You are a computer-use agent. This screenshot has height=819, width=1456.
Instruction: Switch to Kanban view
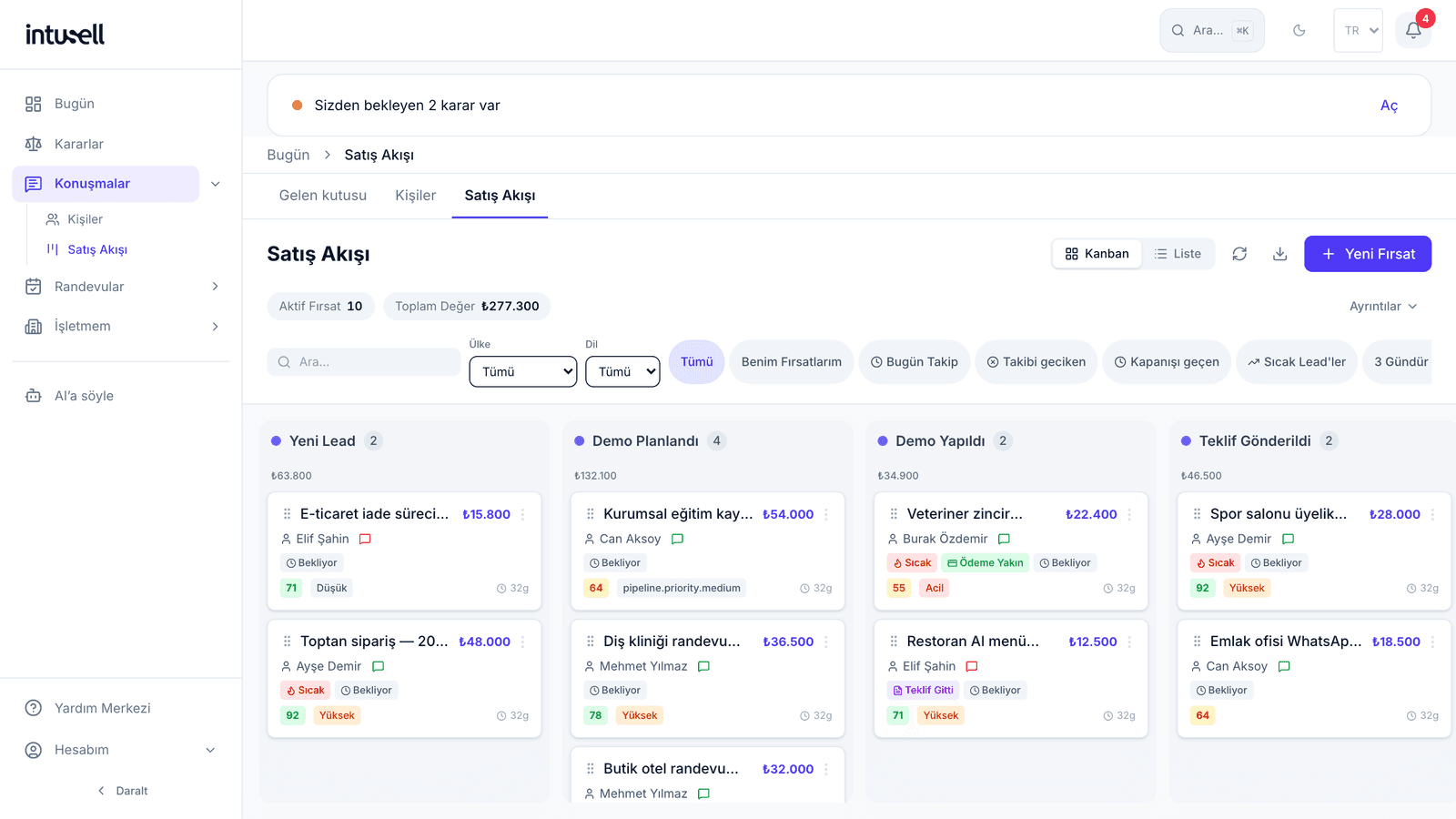pos(1097,254)
